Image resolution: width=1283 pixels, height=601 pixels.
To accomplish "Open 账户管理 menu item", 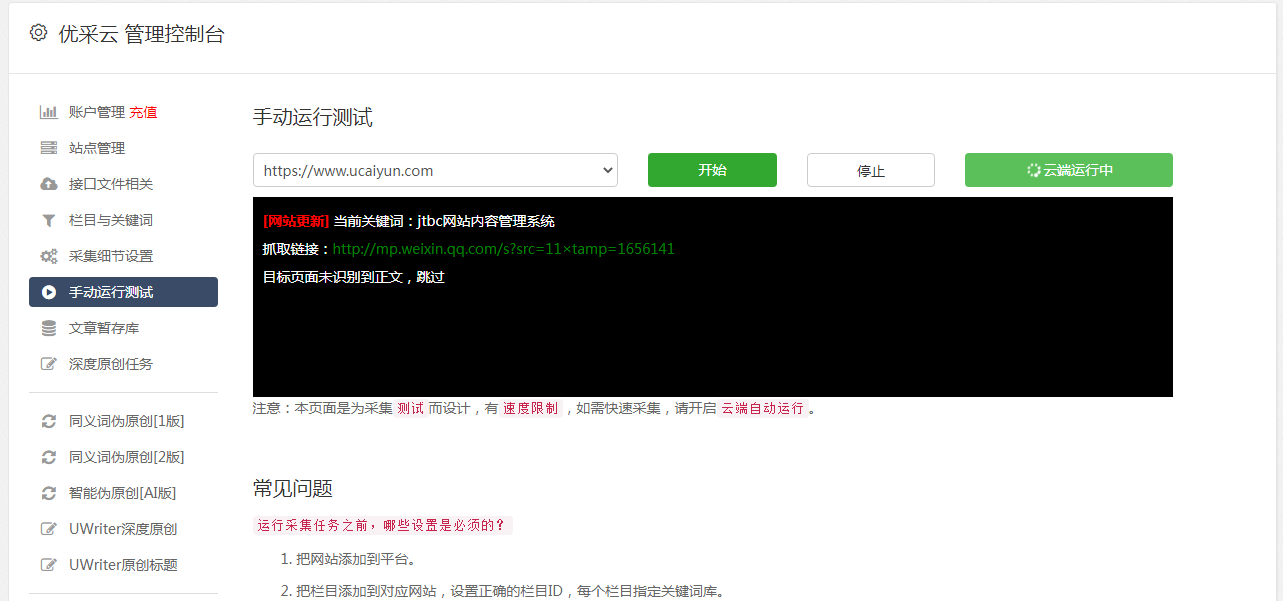I will coord(97,112).
